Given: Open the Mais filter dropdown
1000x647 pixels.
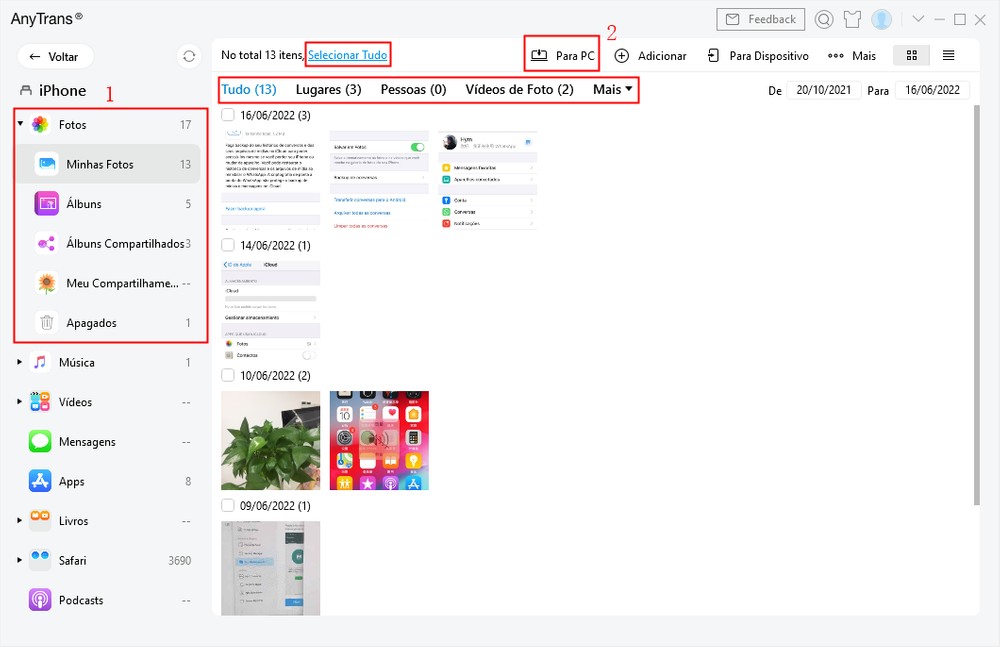Looking at the screenshot, I should [x=613, y=89].
